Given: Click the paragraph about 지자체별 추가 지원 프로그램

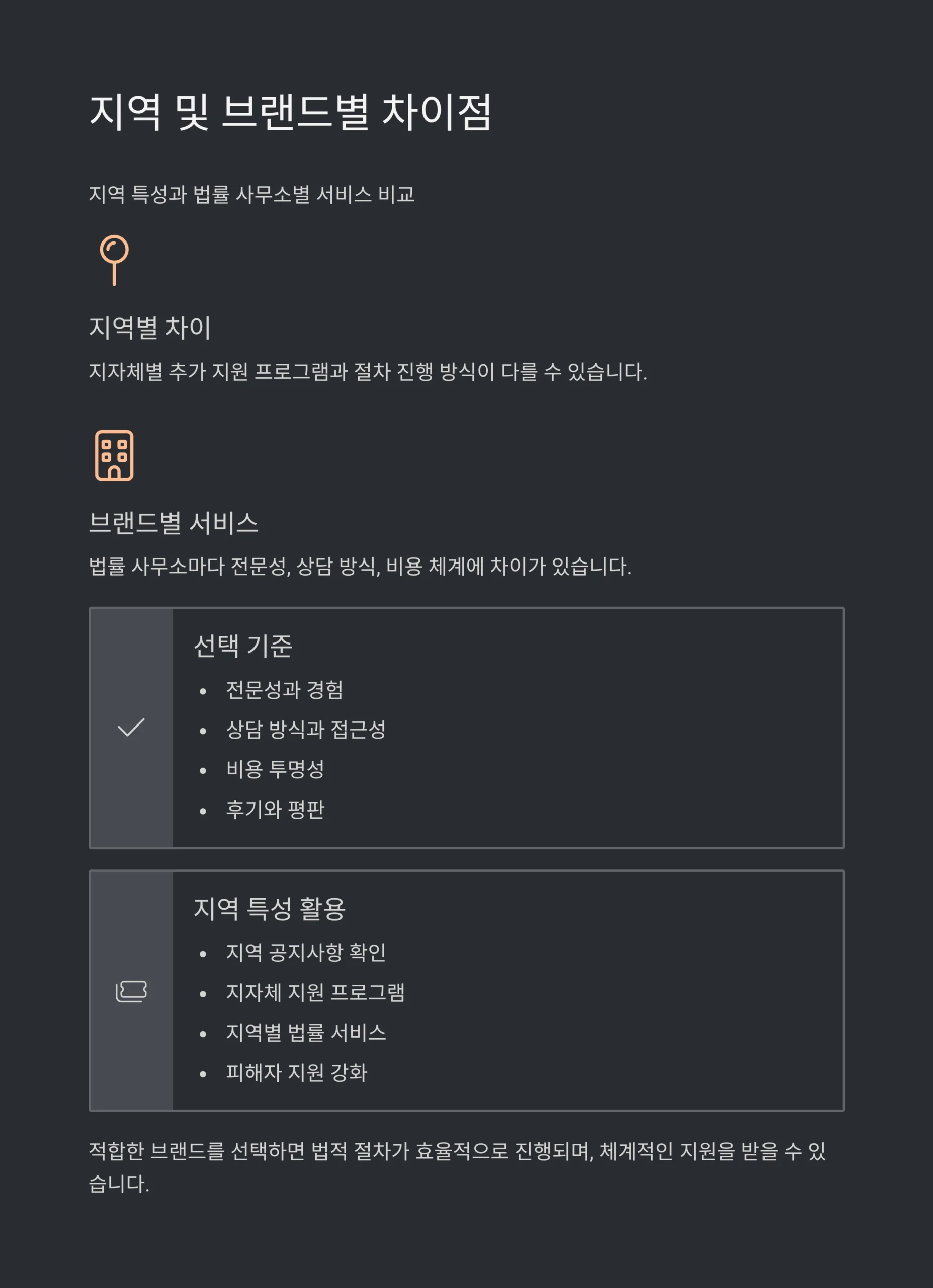Looking at the screenshot, I should click(x=368, y=372).
